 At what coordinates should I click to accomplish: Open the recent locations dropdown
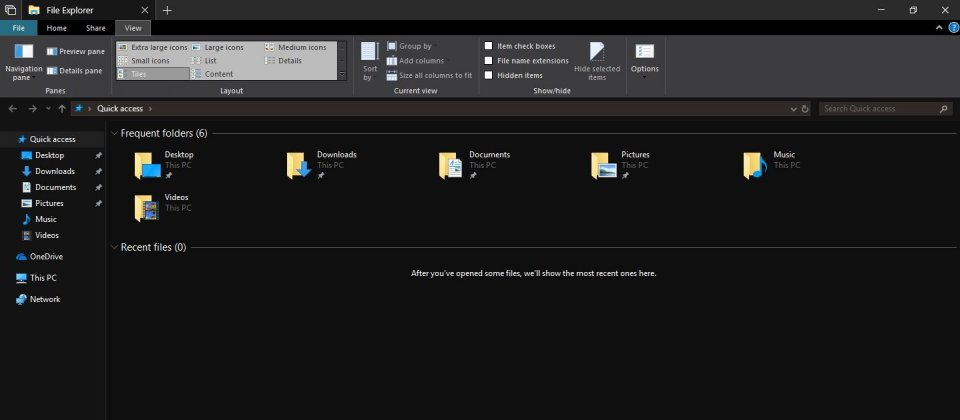(48, 108)
